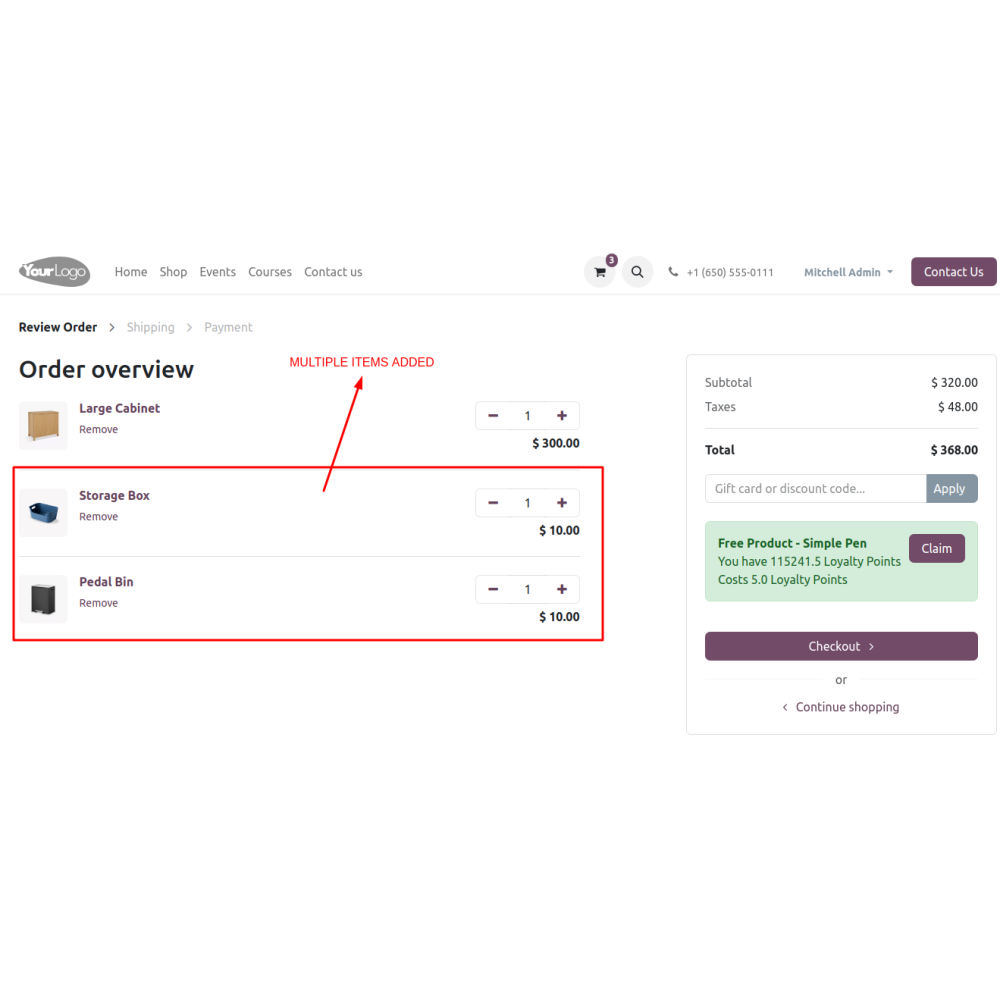Click the phone icon beside number
Screen dimensions: 1000x1000
click(673, 272)
